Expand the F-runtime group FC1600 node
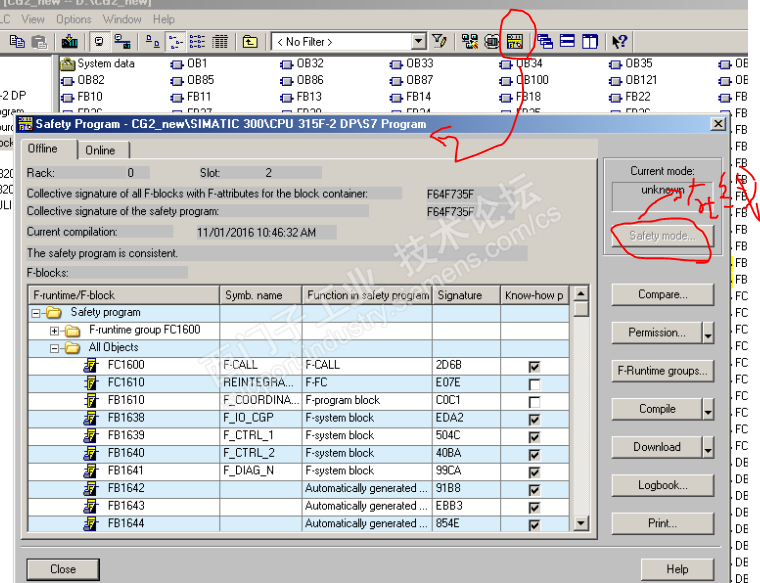Viewport: 760px width, 583px height. point(56,330)
